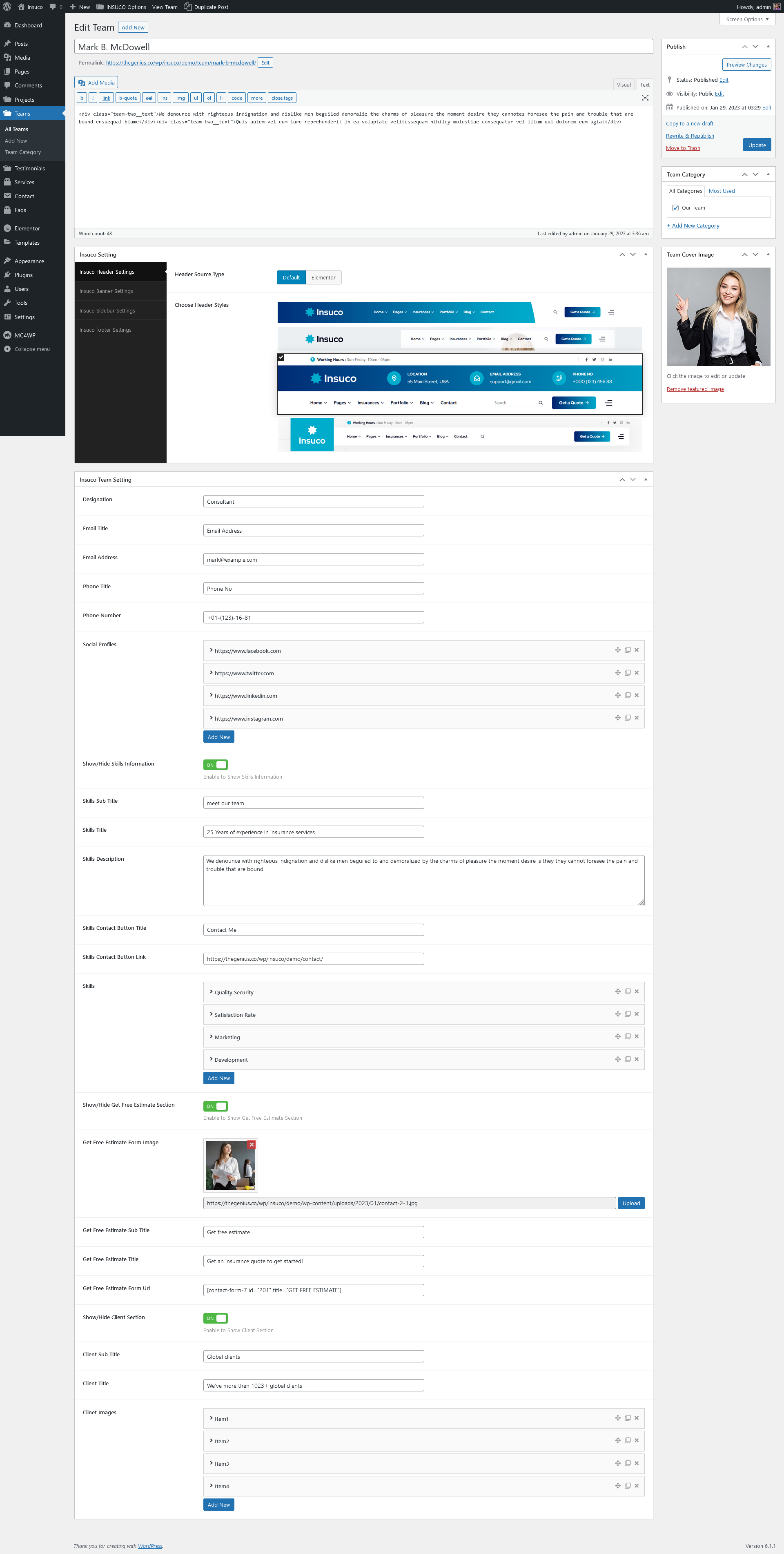Screen dimensions: 784x1554
Task: Open the Elementor sidebar menu item
Action: (x=27, y=229)
